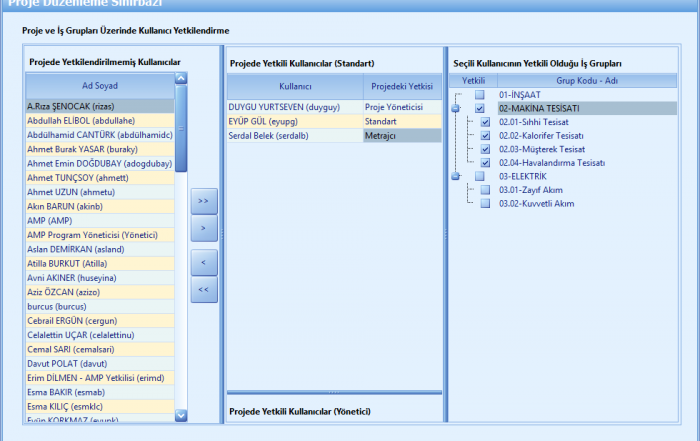Enable the 03.01-Zayıf Akım checkbox
The width and height of the screenshot is (700, 441).
pyautogui.click(x=485, y=190)
